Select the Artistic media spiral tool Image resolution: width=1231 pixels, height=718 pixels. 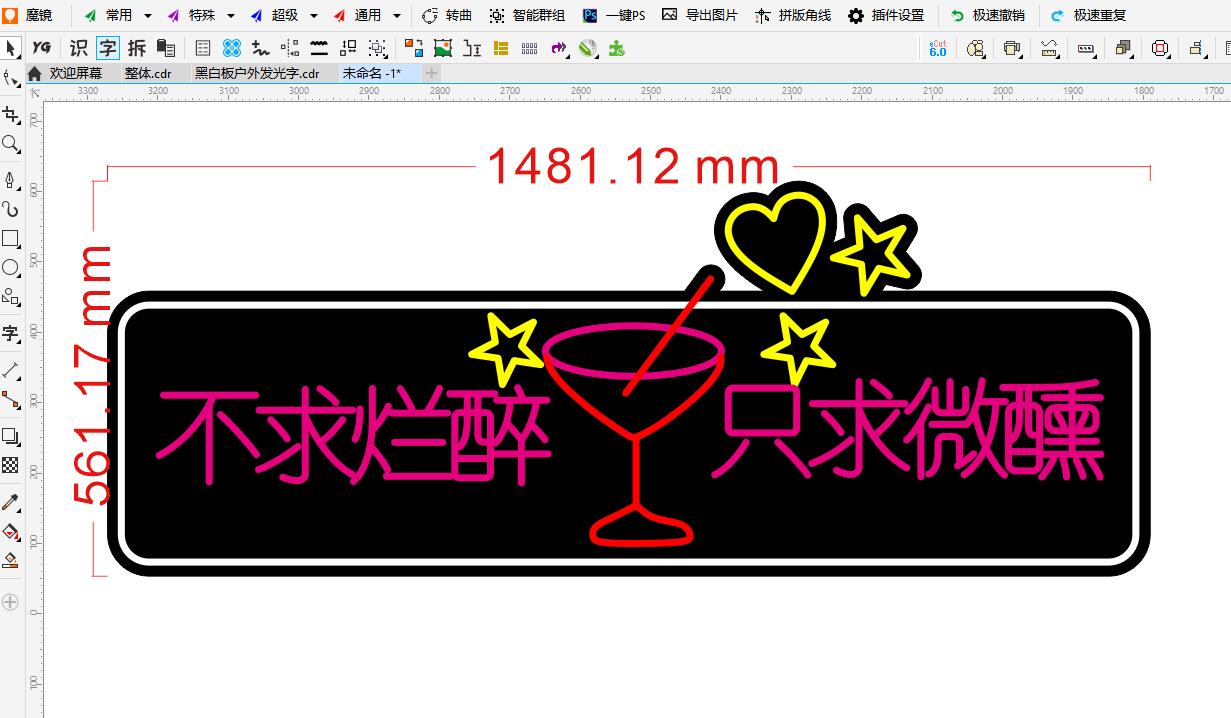point(10,209)
